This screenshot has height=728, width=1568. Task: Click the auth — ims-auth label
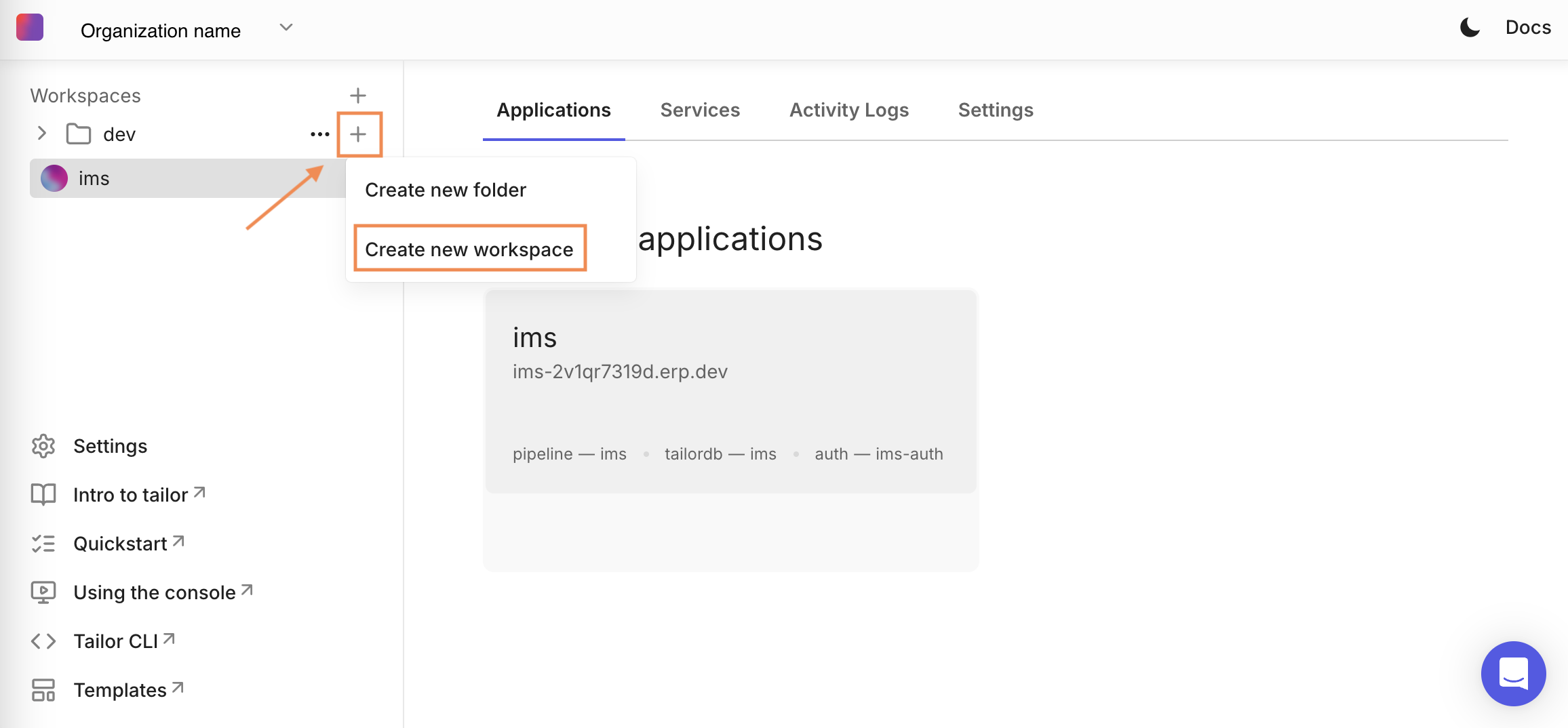pos(879,453)
